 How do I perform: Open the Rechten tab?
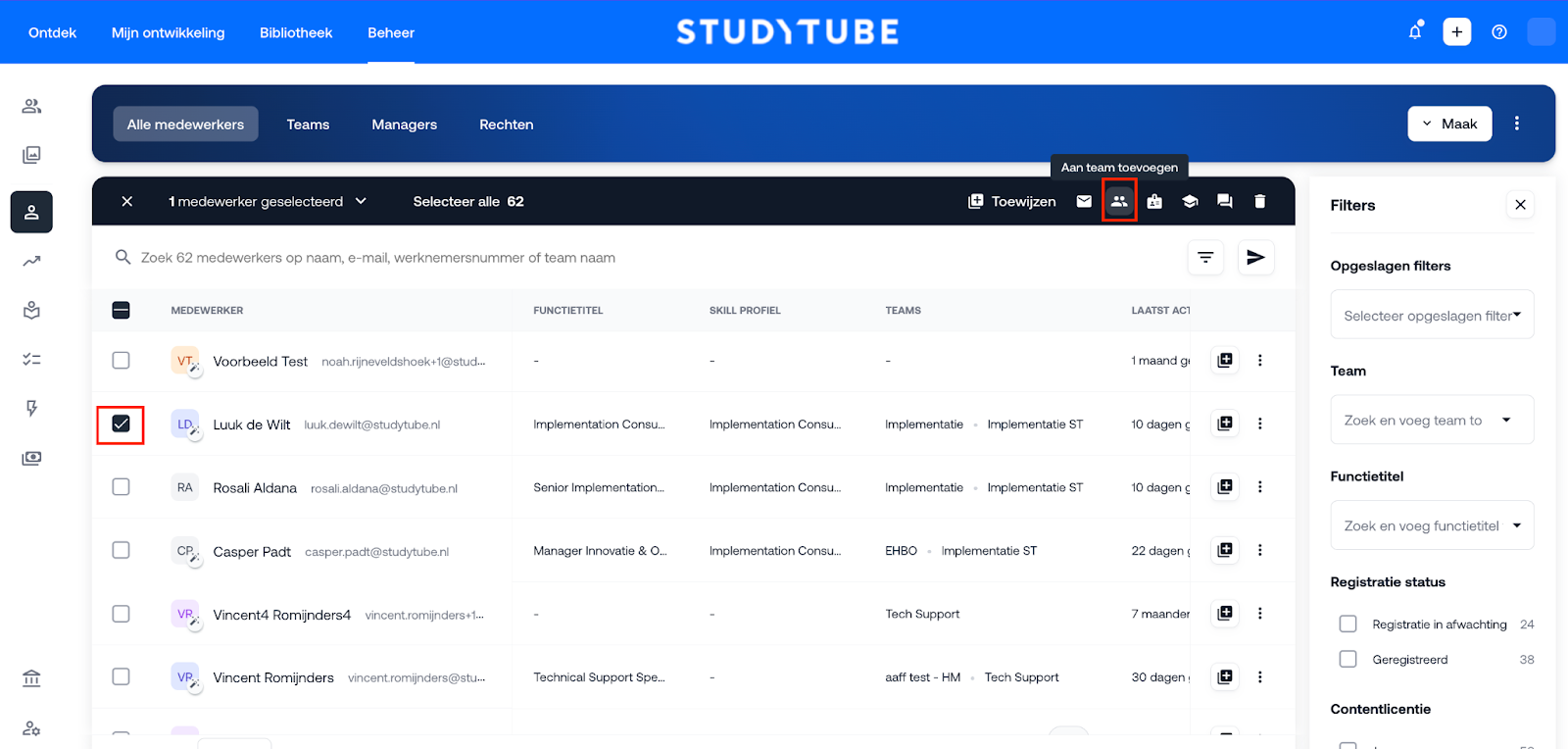507,125
